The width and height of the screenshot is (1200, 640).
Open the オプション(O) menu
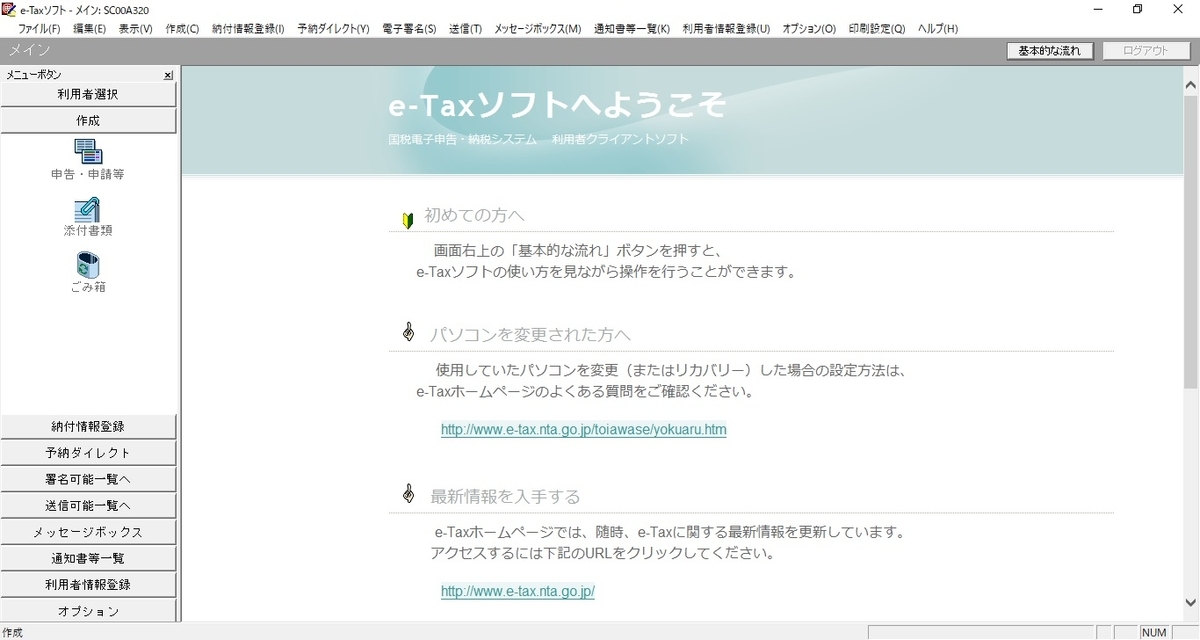pyautogui.click(x=809, y=29)
